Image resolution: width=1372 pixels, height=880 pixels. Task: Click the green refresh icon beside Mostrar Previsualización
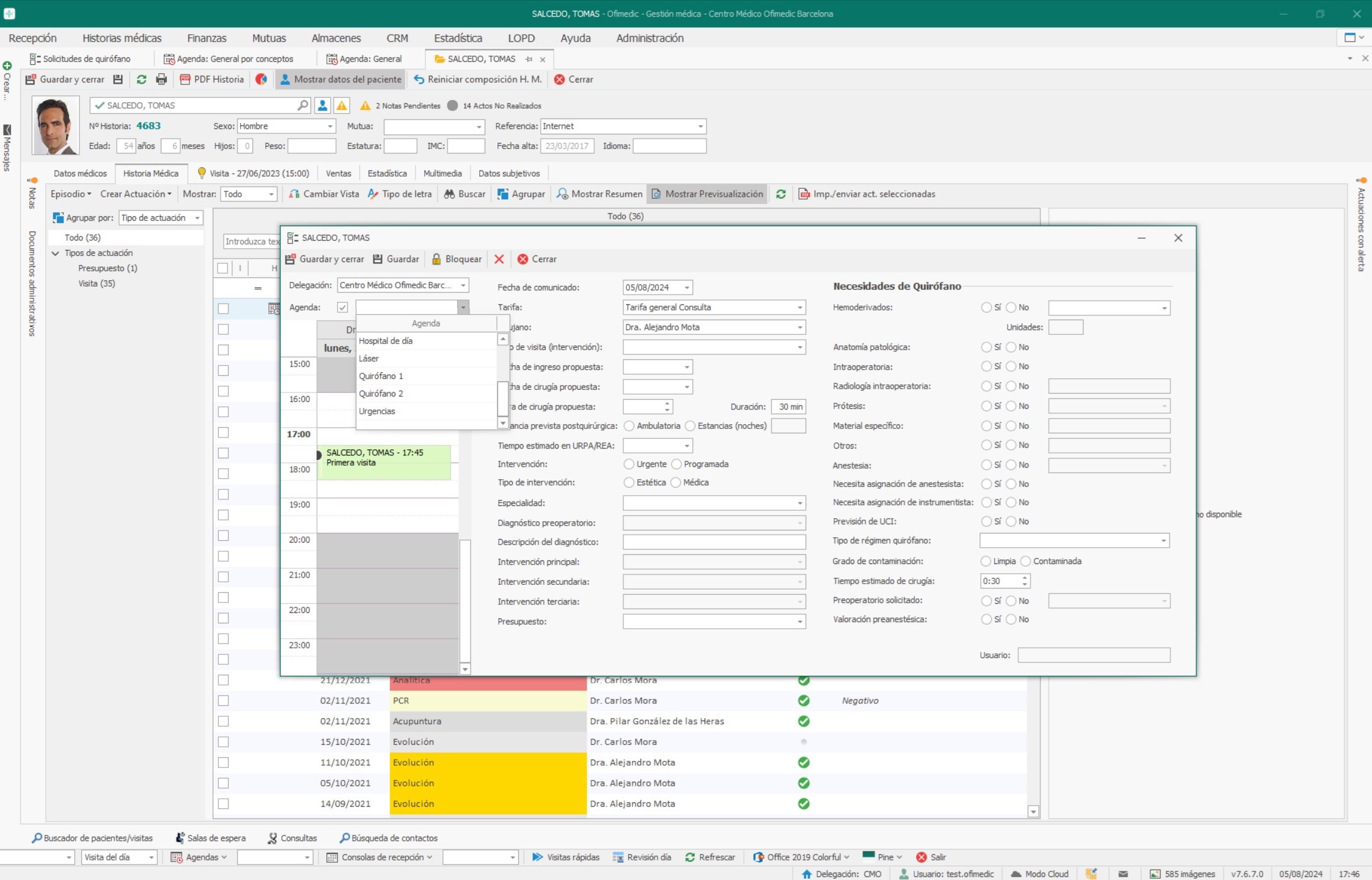point(780,194)
